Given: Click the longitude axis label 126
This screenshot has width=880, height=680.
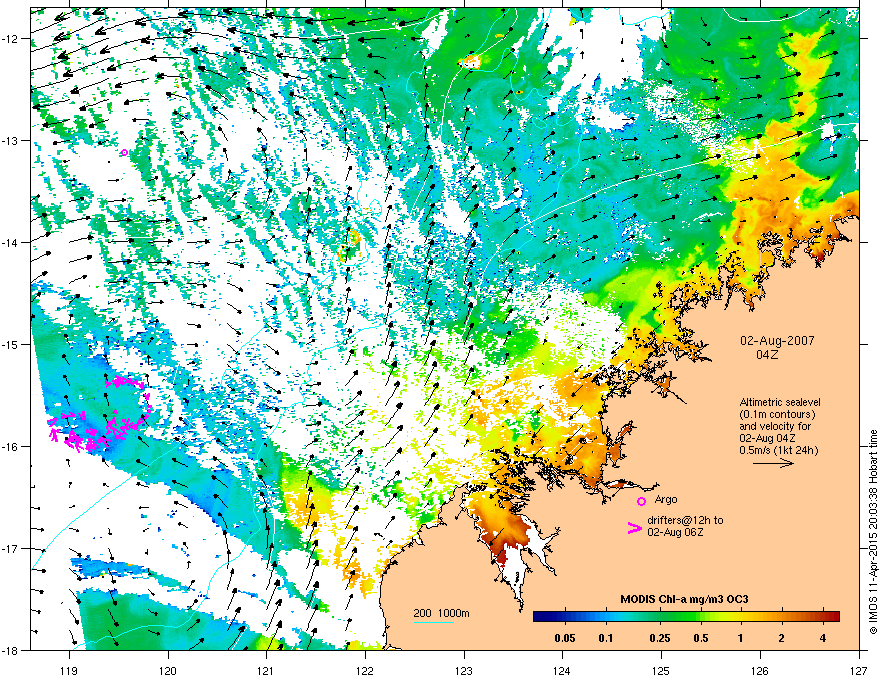Looking at the screenshot, I should (760, 670).
